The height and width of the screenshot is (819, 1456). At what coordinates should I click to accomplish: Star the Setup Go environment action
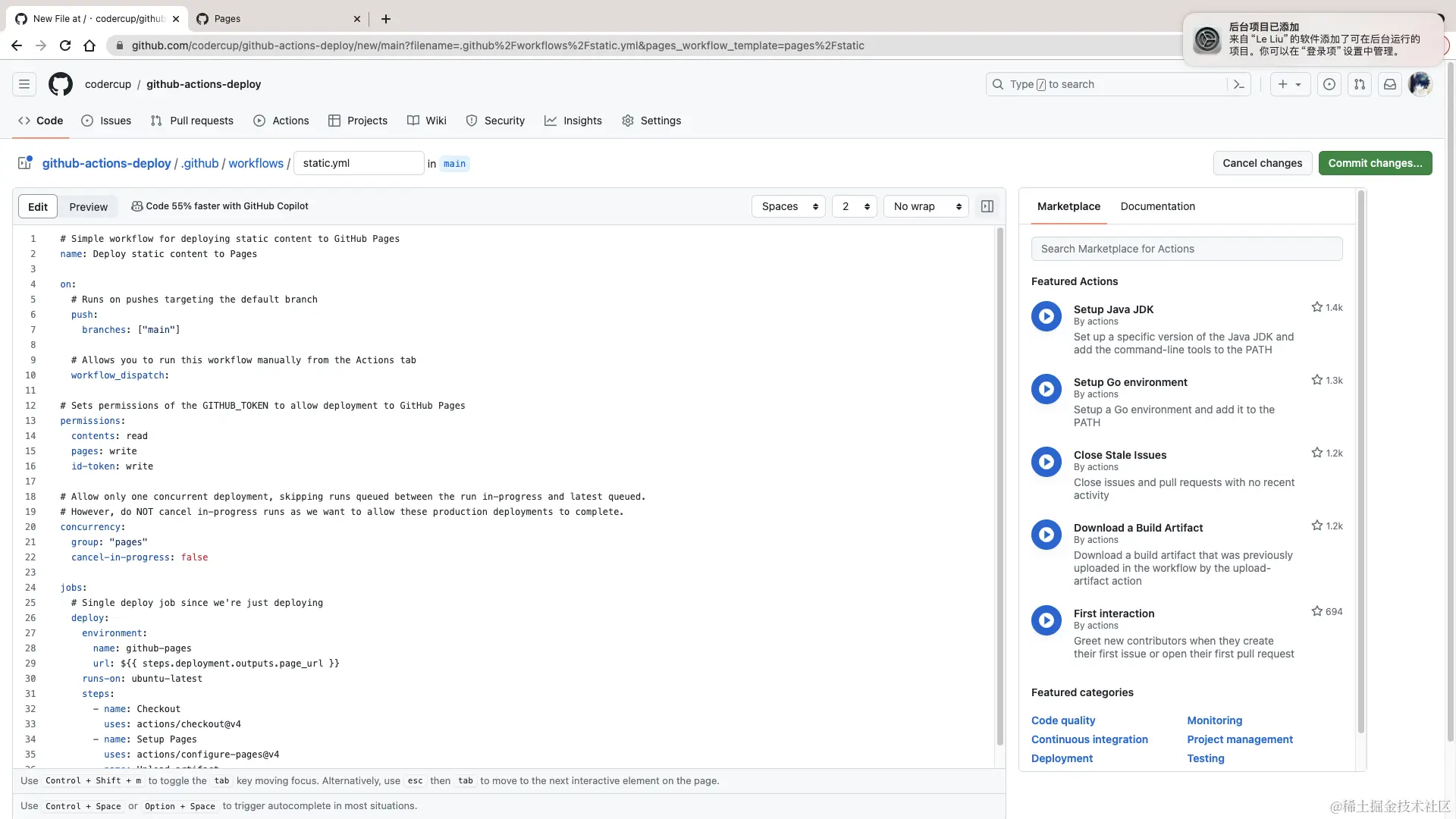pyautogui.click(x=1317, y=380)
